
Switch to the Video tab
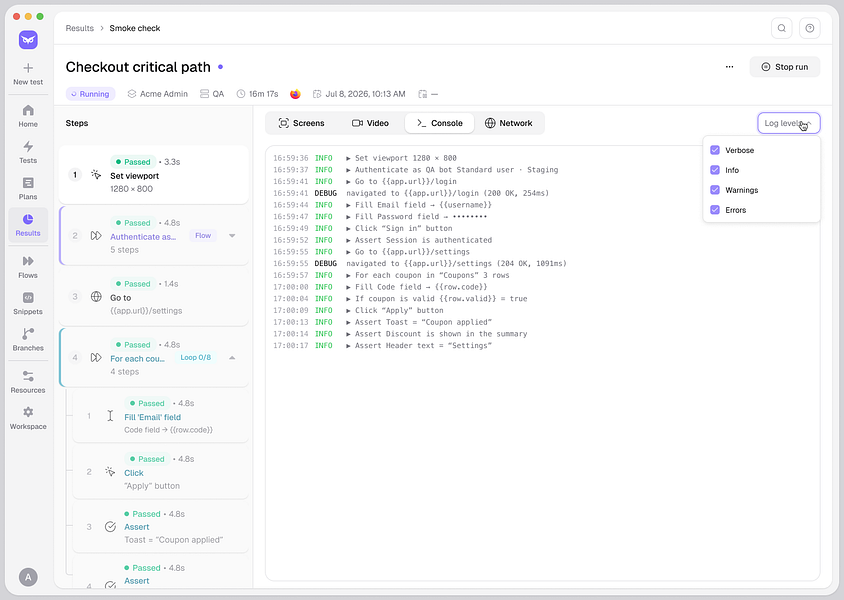click(x=370, y=123)
